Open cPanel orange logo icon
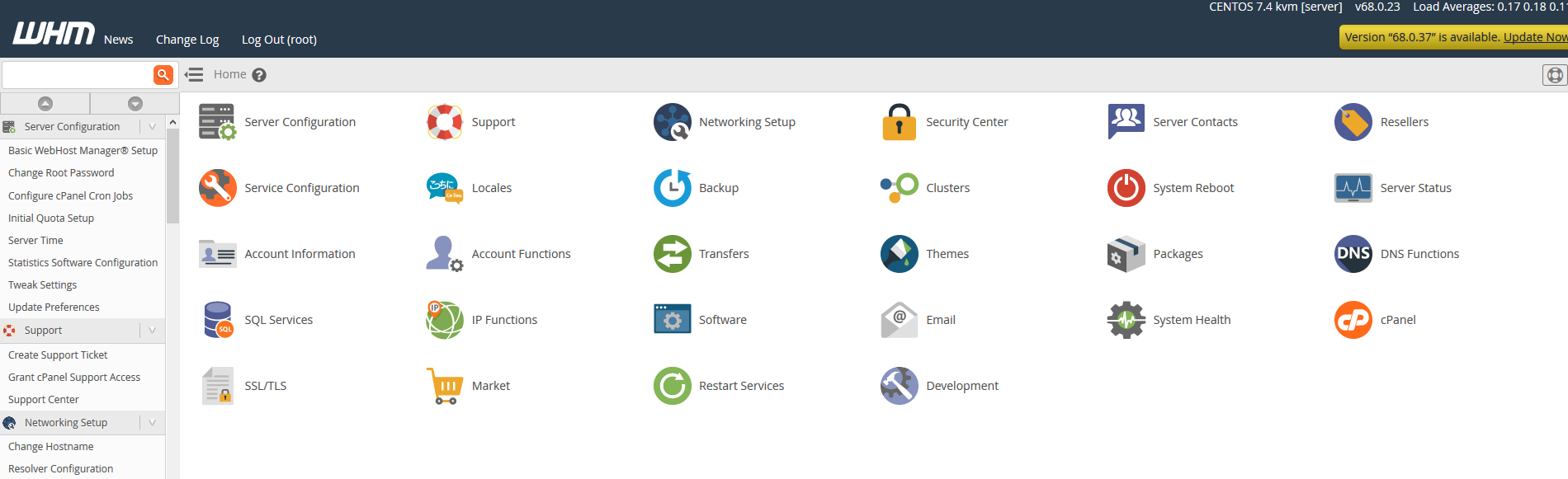 [1353, 320]
